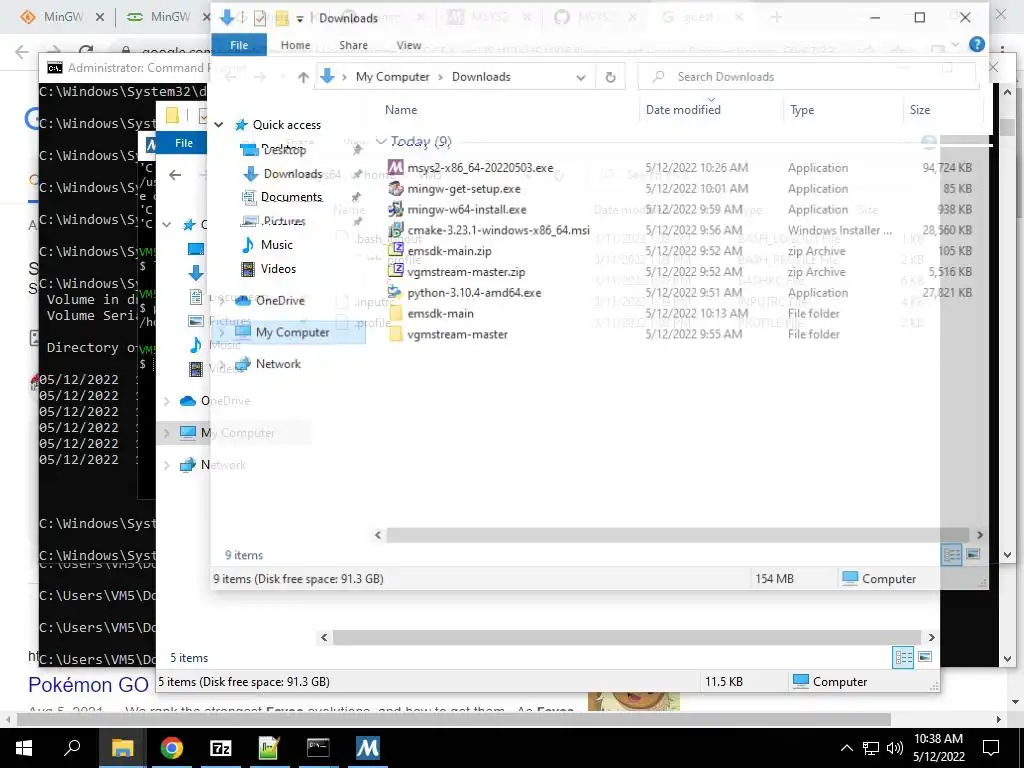Open the Home ribbon tab
This screenshot has height=768, width=1024.
click(296, 45)
